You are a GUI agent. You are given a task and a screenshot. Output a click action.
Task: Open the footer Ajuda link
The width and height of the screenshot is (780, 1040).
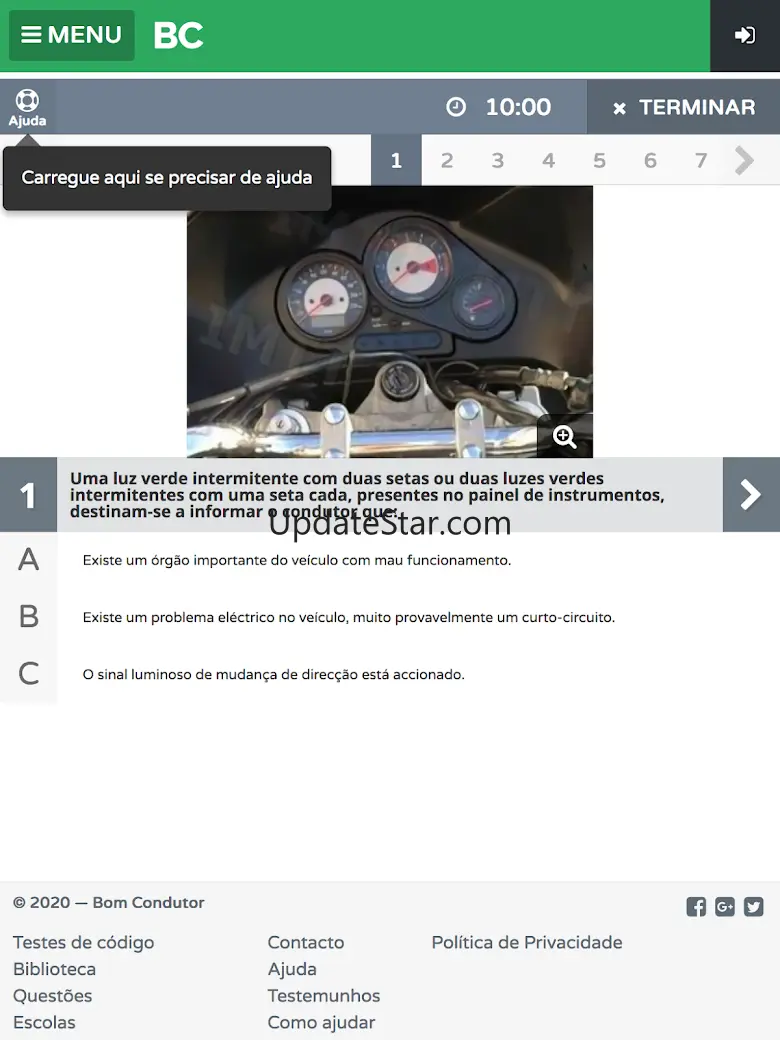click(292, 969)
